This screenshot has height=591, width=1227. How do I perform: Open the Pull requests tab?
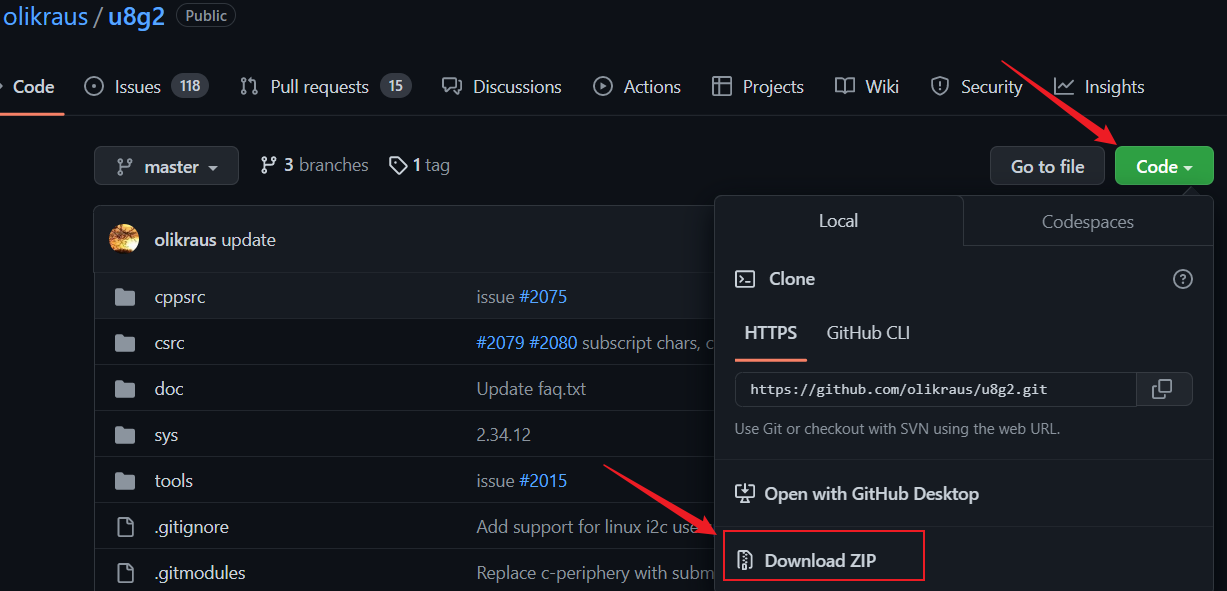pyautogui.click(x=325, y=87)
